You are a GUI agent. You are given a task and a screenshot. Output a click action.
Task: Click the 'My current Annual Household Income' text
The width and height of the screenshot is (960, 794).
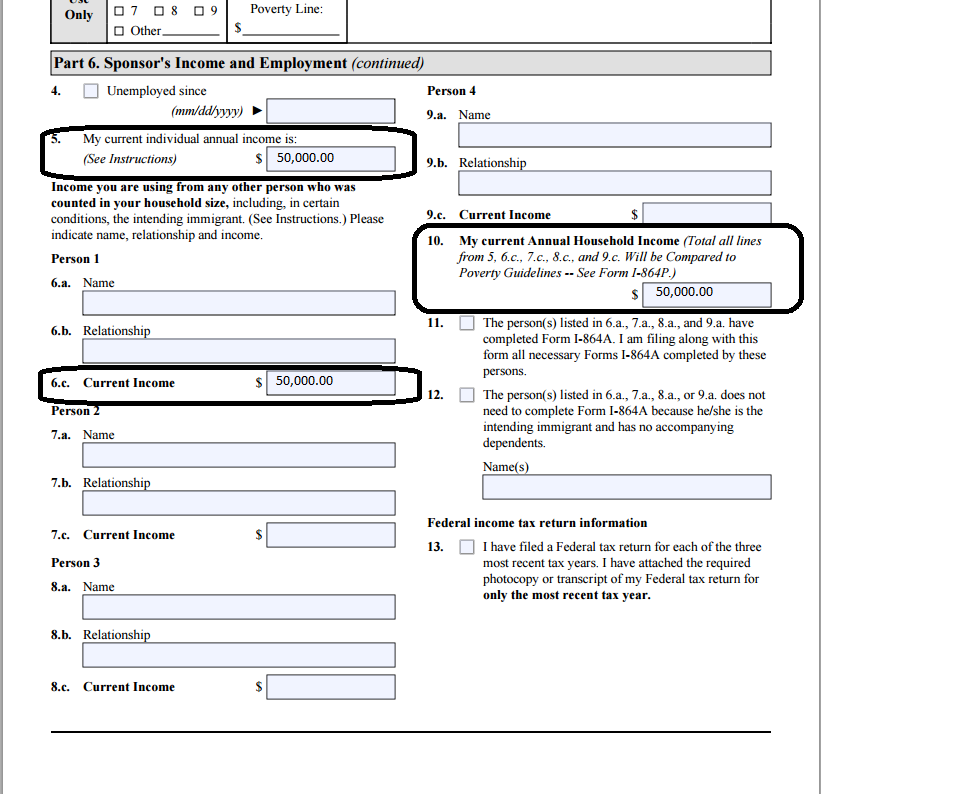tap(569, 241)
